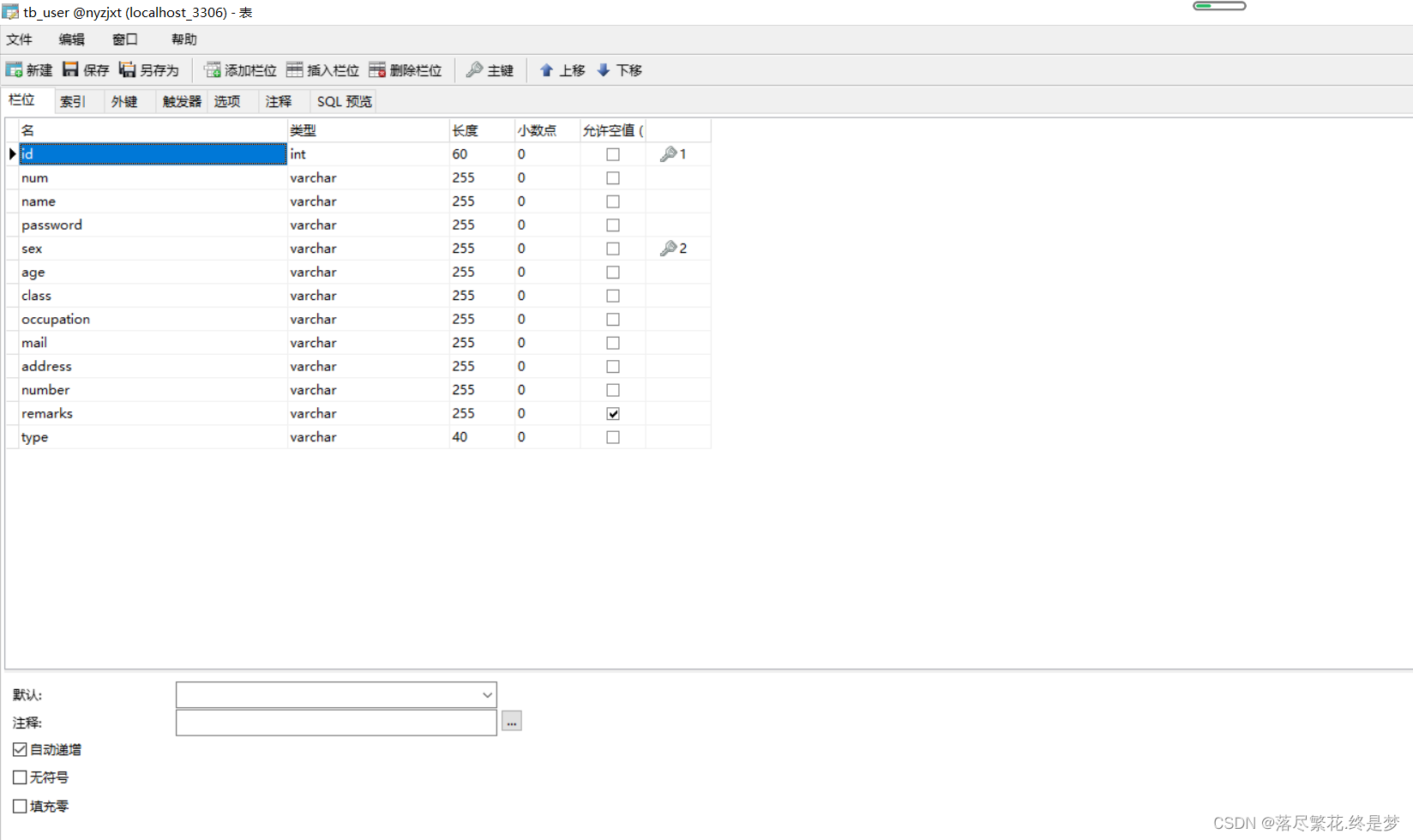Open the 文件 menu

pyautogui.click(x=20, y=39)
